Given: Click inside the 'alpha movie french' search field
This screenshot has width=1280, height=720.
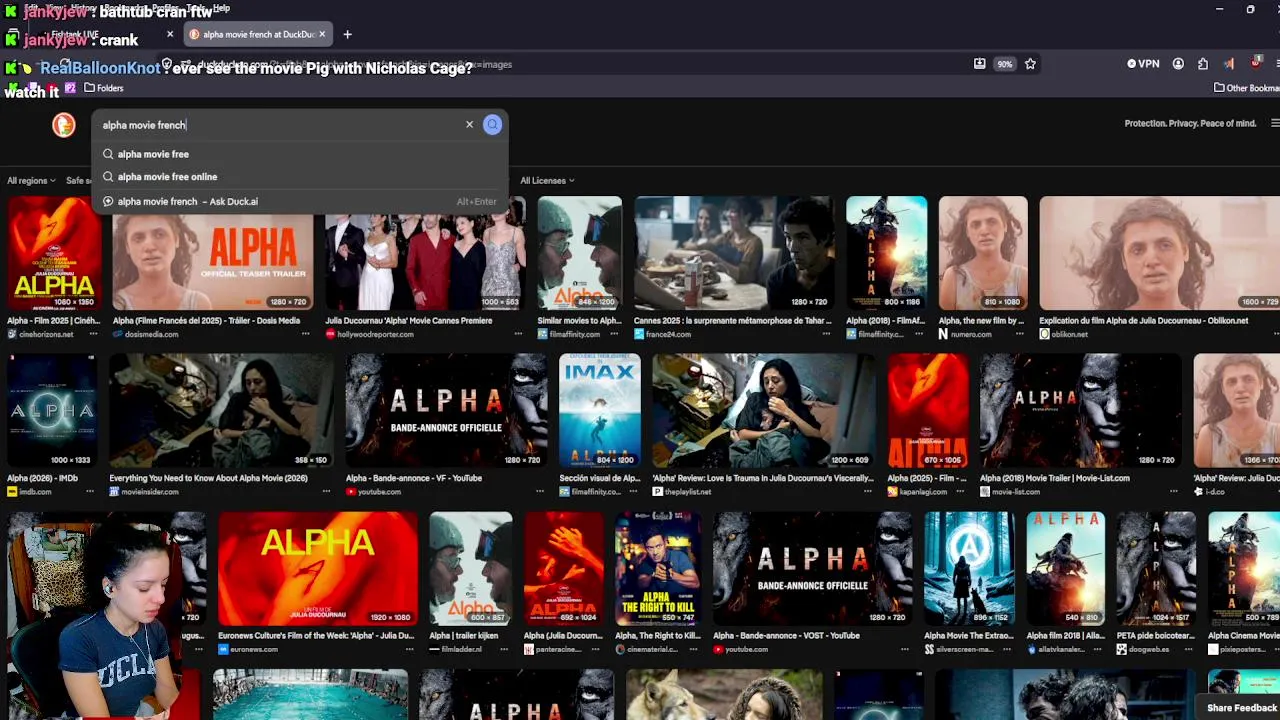Looking at the screenshot, I should (280, 125).
